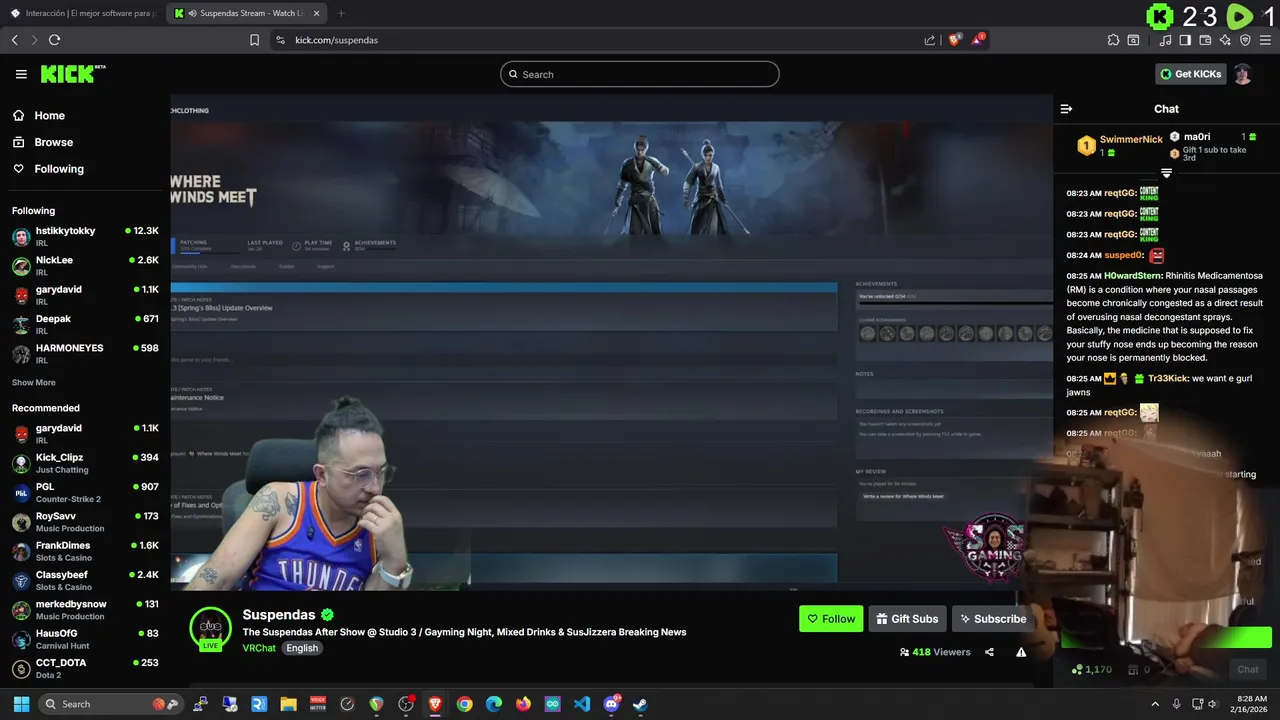1280x720 pixels.
Task: Focus the Kick search field
Action: click(x=640, y=74)
